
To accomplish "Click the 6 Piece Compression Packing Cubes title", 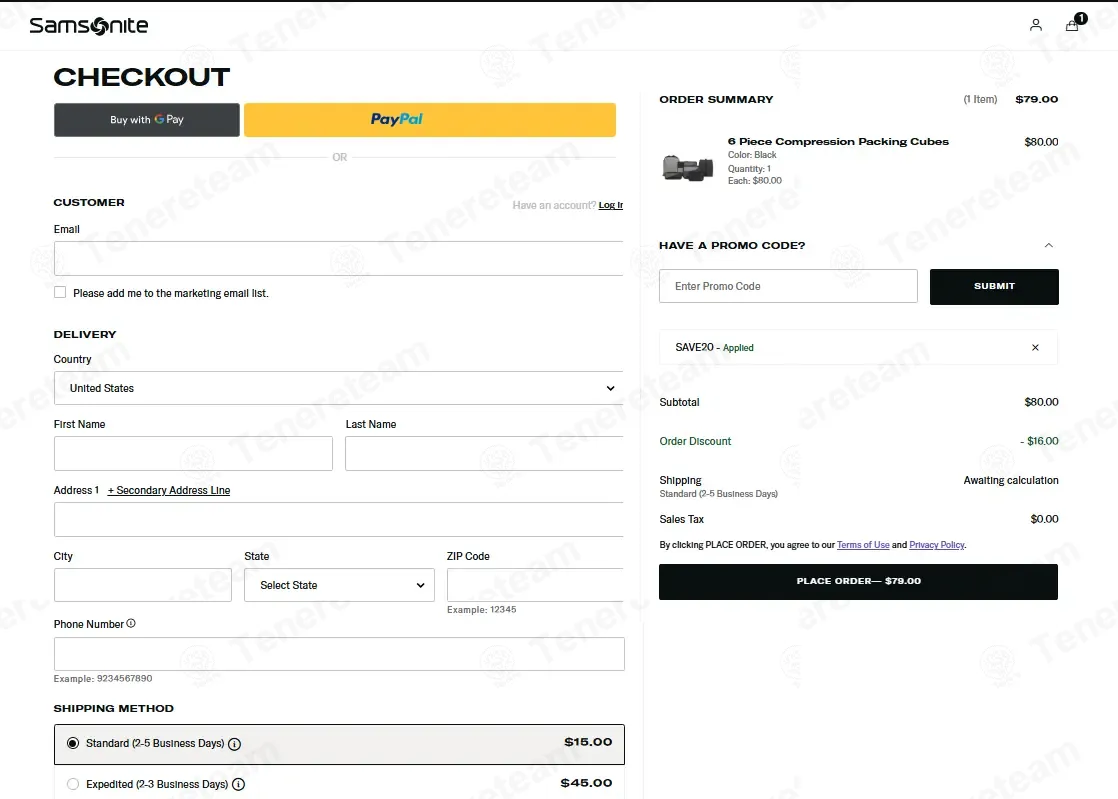I will pyautogui.click(x=838, y=141).
